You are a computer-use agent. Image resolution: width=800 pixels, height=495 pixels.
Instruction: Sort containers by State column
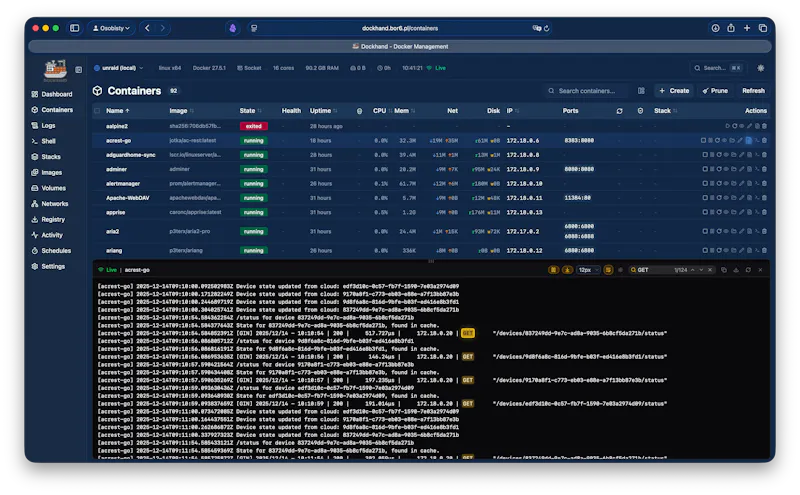point(250,111)
